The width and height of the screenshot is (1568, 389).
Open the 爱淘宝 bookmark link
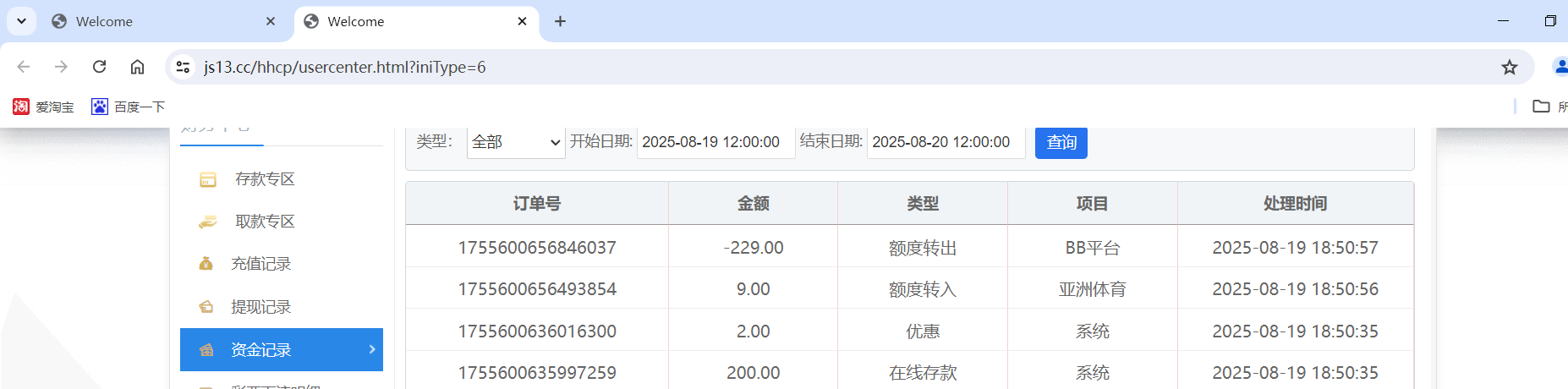[44, 107]
